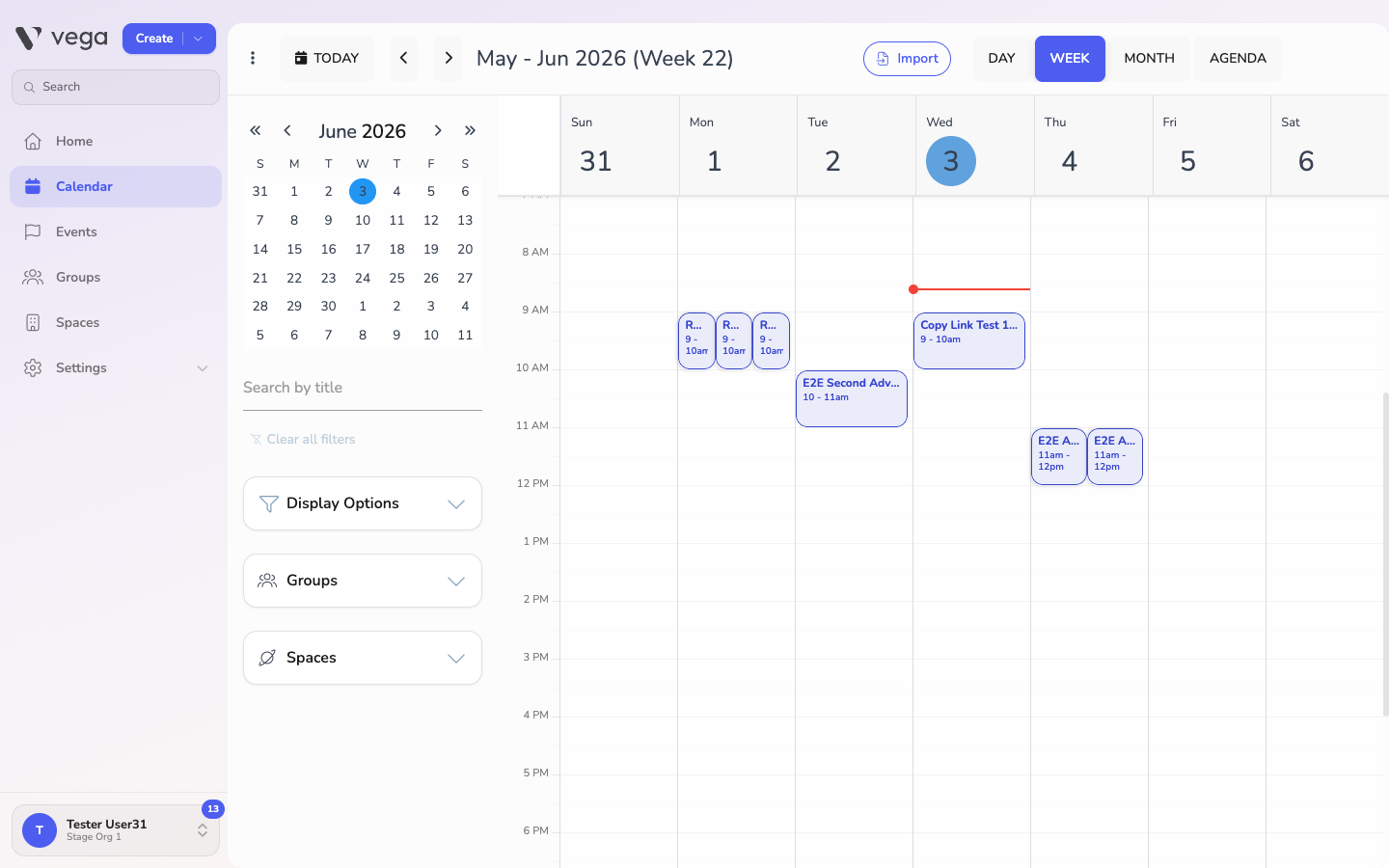1389x868 pixels.
Task: Click the Spaces filter planet icon
Action: click(x=267, y=658)
